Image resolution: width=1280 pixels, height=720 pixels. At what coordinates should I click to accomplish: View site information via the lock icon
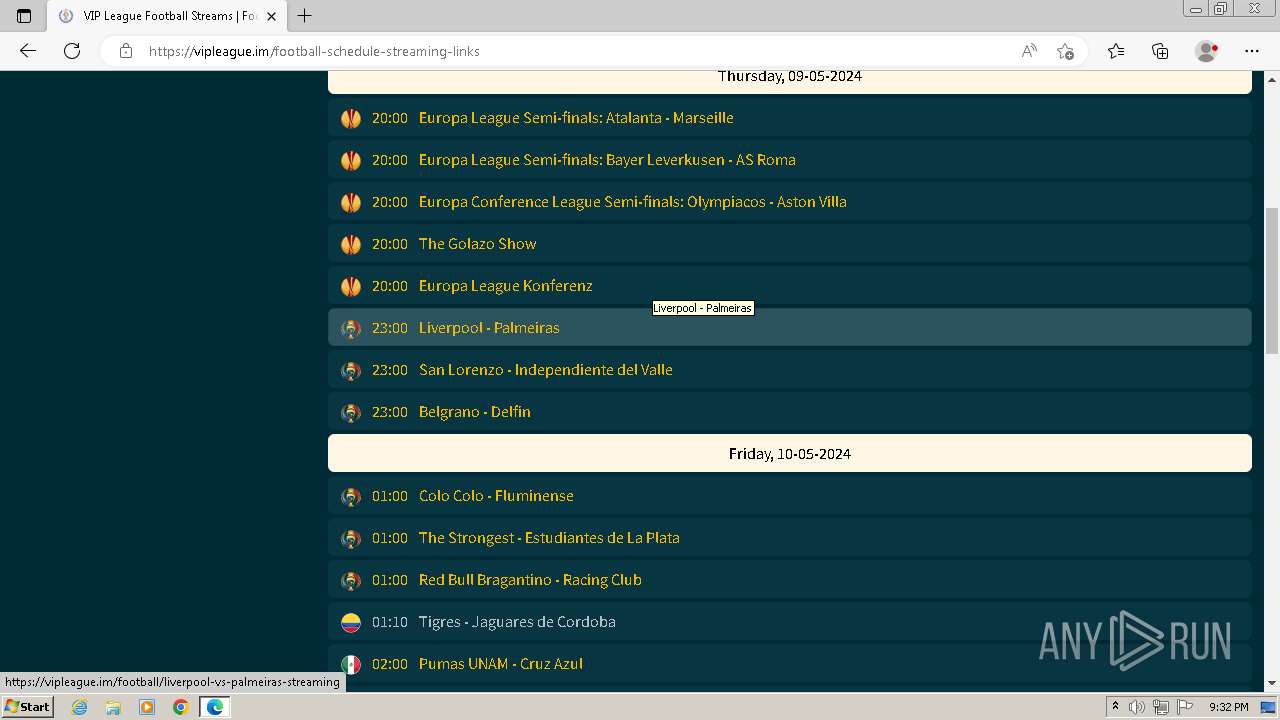(x=126, y=51)
